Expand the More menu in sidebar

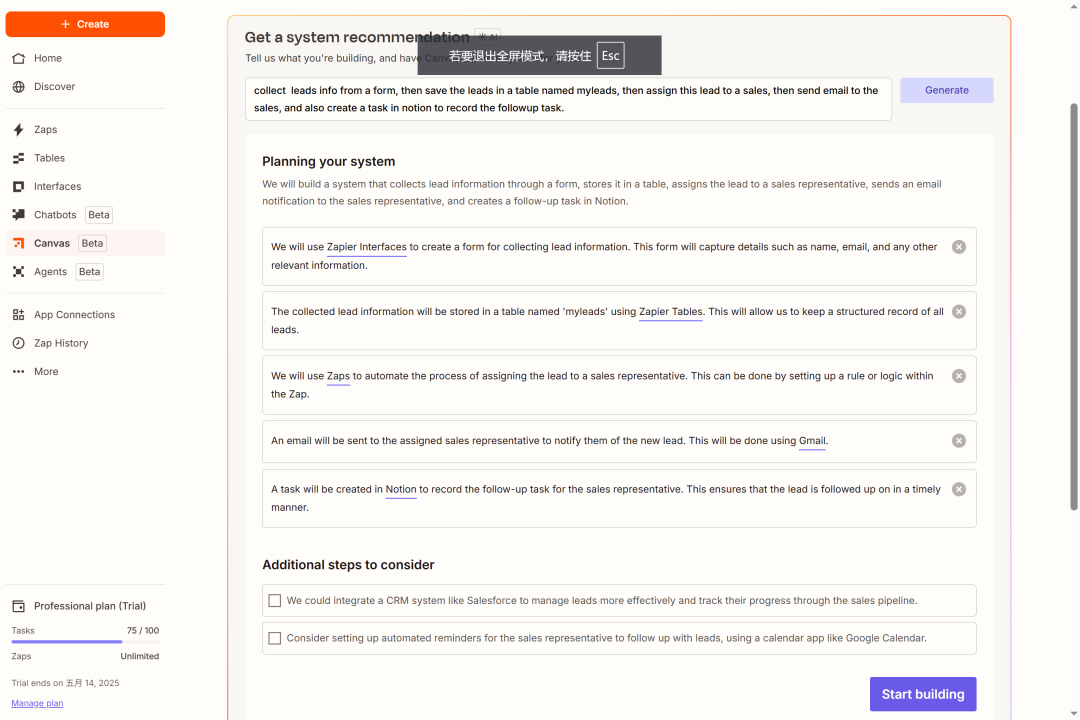point(85,371)
